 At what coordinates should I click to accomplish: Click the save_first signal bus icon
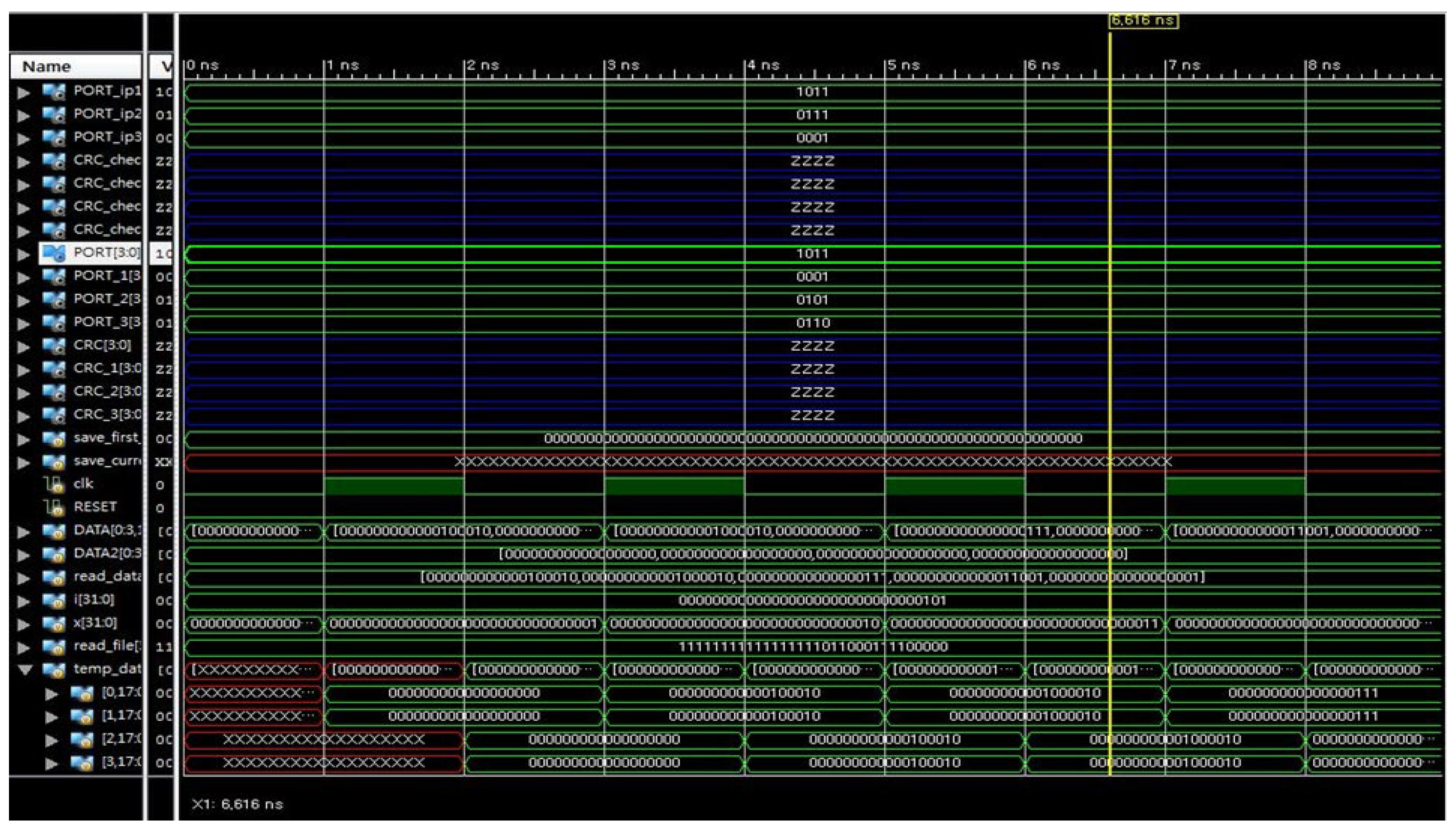click(54, 438)
